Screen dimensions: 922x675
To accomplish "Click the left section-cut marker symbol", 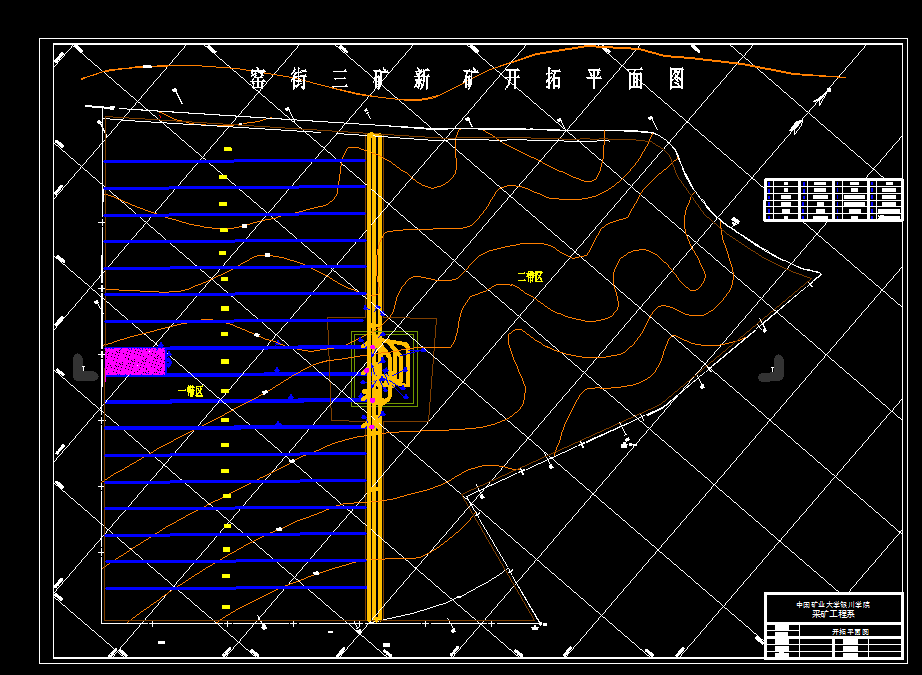I will [x=85, y=367].
